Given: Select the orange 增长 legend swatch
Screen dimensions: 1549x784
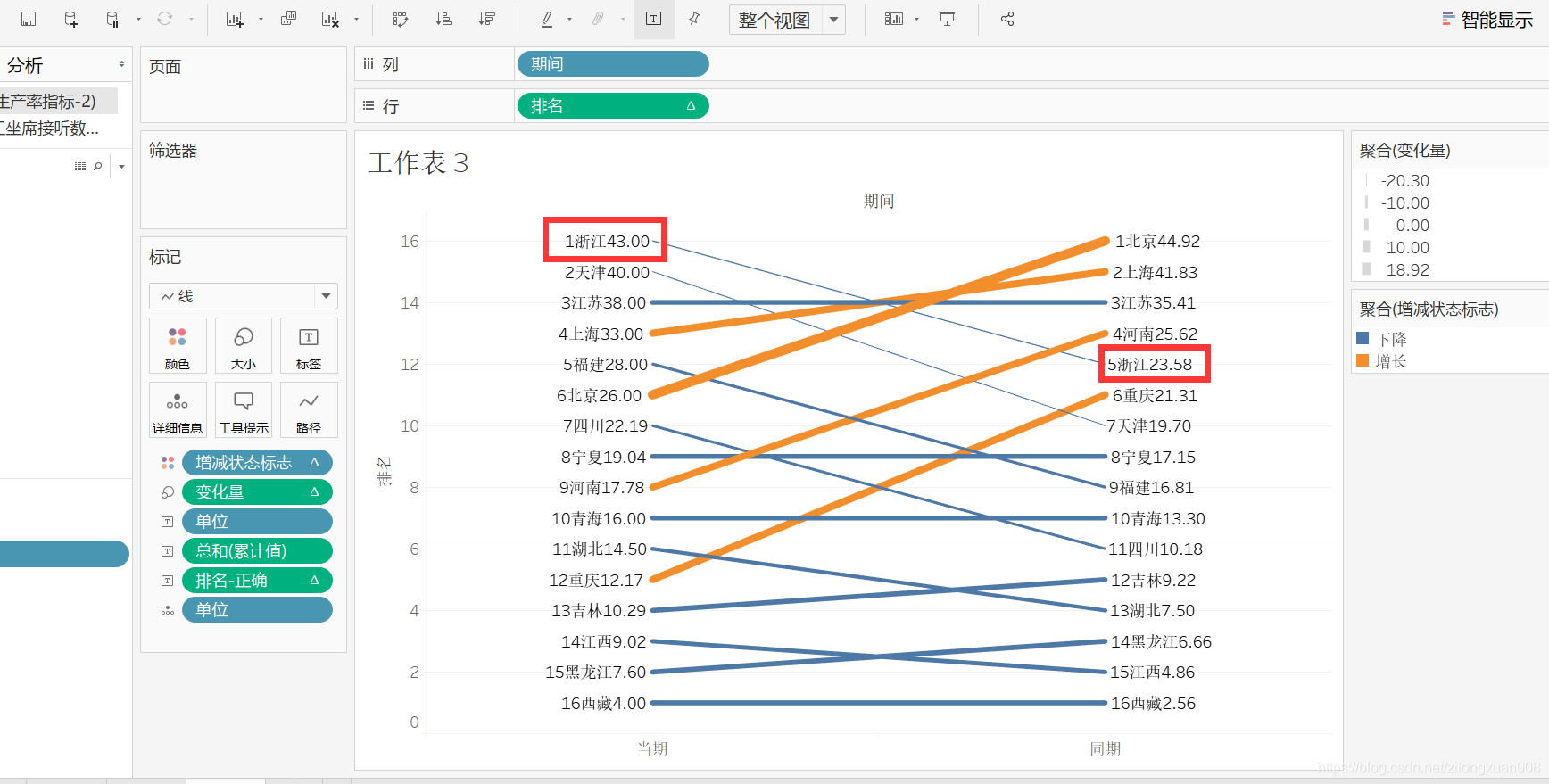Looking at the screenshot, I should (x=1363, y=360).
